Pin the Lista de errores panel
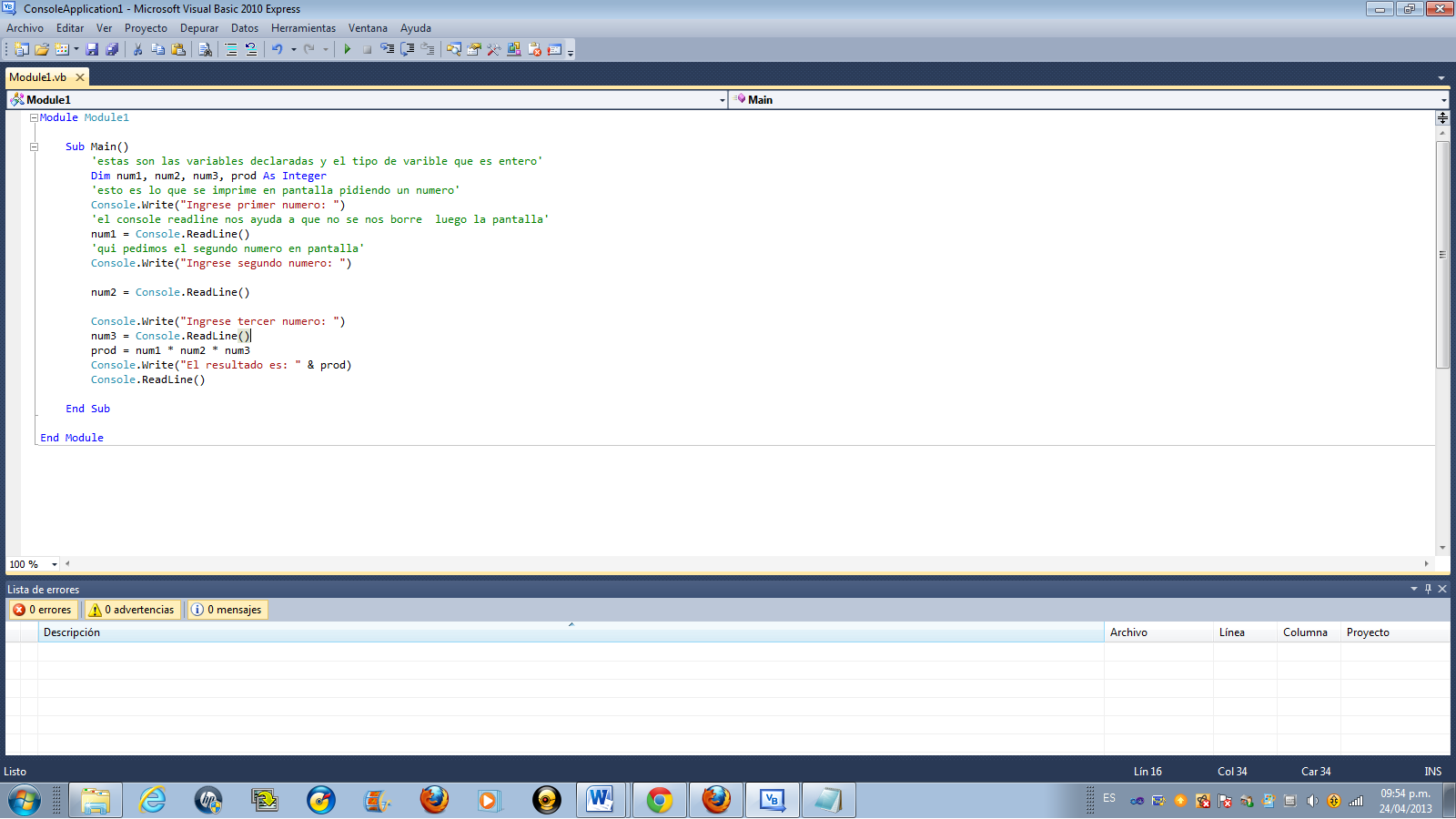The image size is (1456, 819). (1427, 589)
